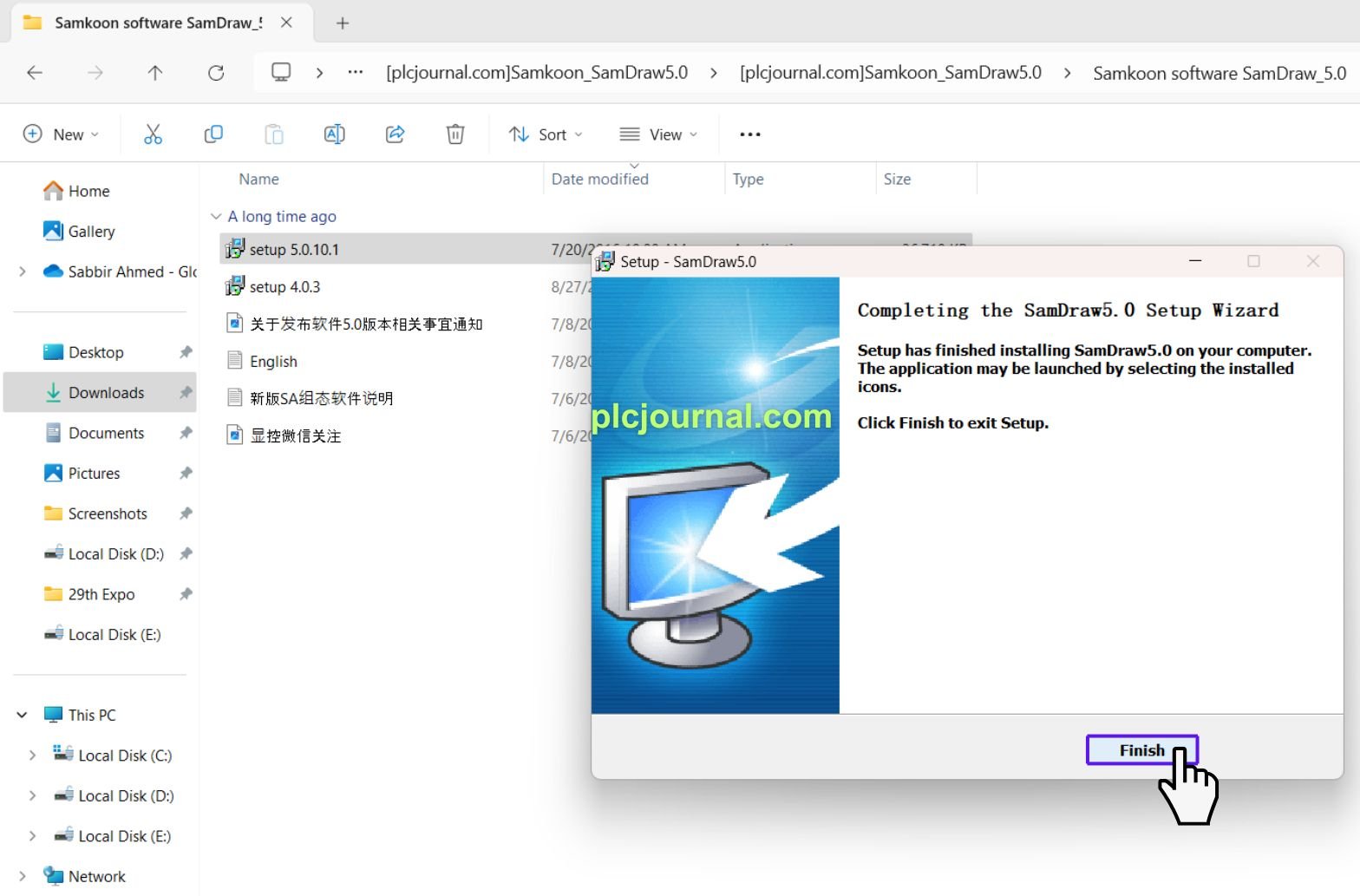
Task: Select the setup 5.0.10.1 file
Action: pyautogui.click(x=294, y=250)
